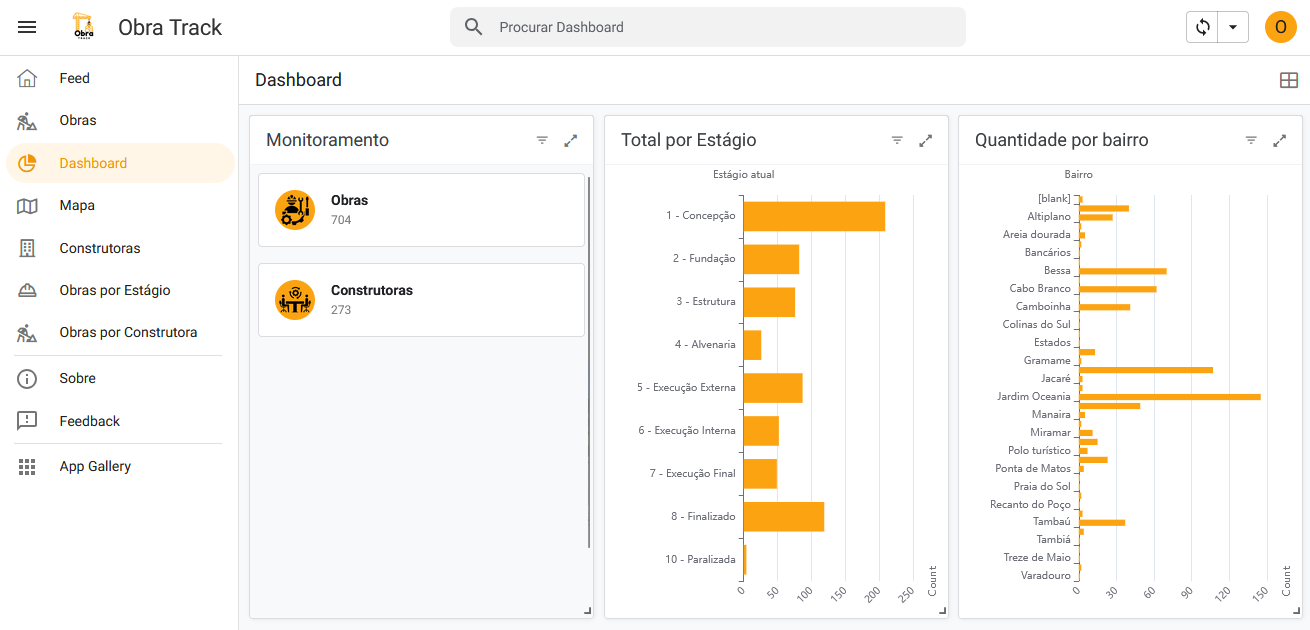Click the grid layout icon near Dashboard title
The height and width of the screenshot is (630, 1310).
point(1289,79)
